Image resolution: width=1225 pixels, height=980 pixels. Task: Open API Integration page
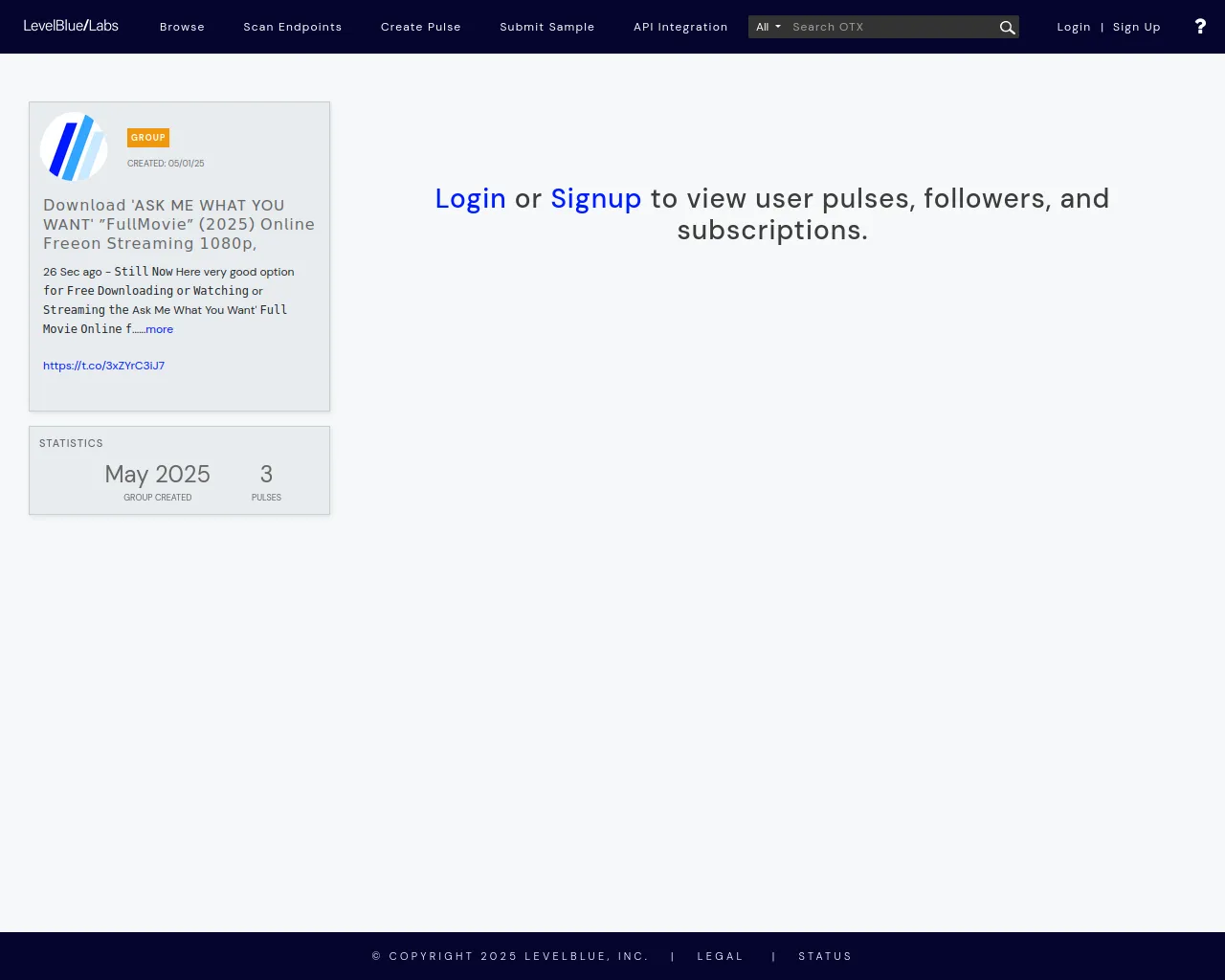680,27
